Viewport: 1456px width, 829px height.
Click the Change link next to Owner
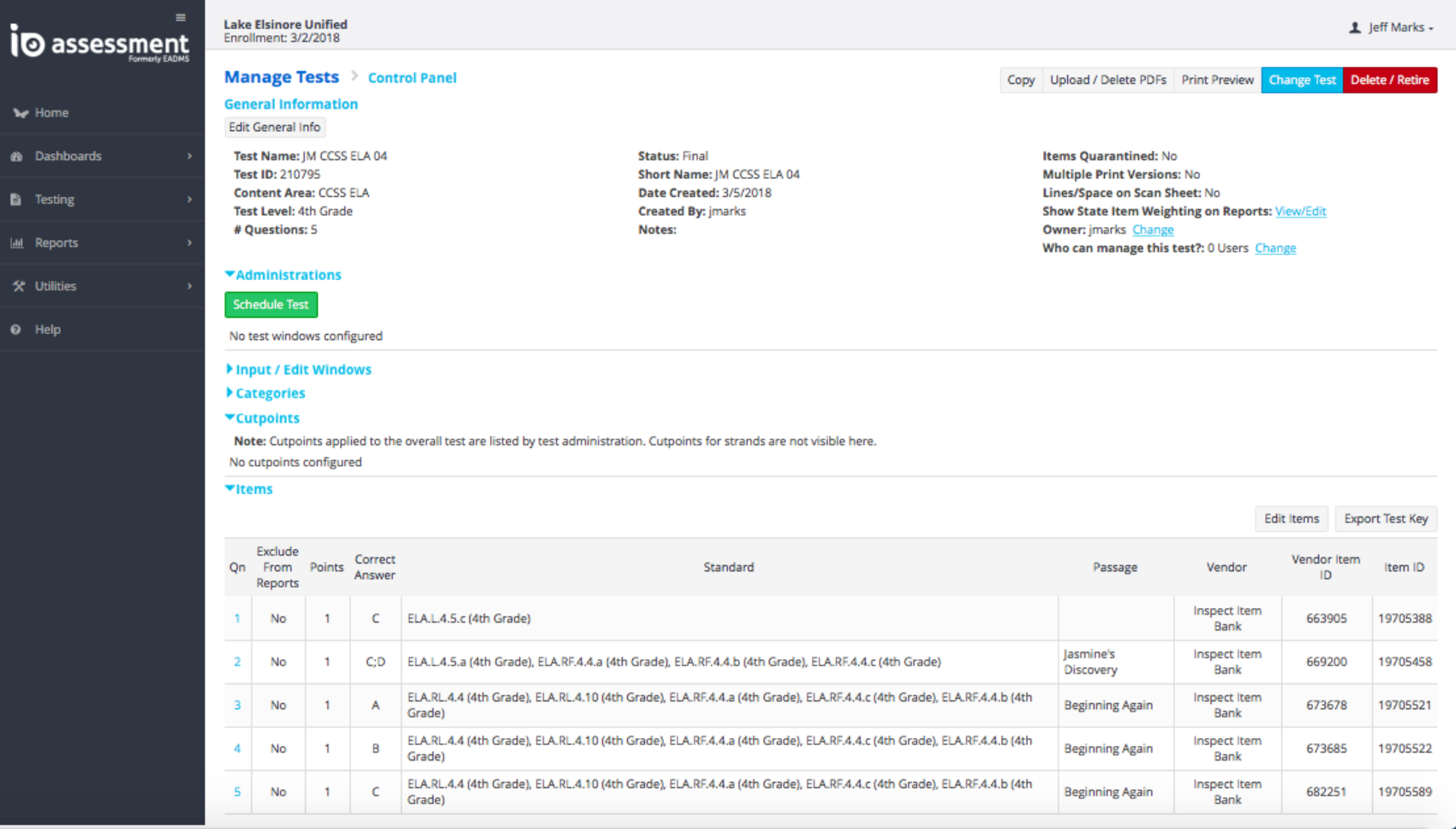[x=1152, y=230]
